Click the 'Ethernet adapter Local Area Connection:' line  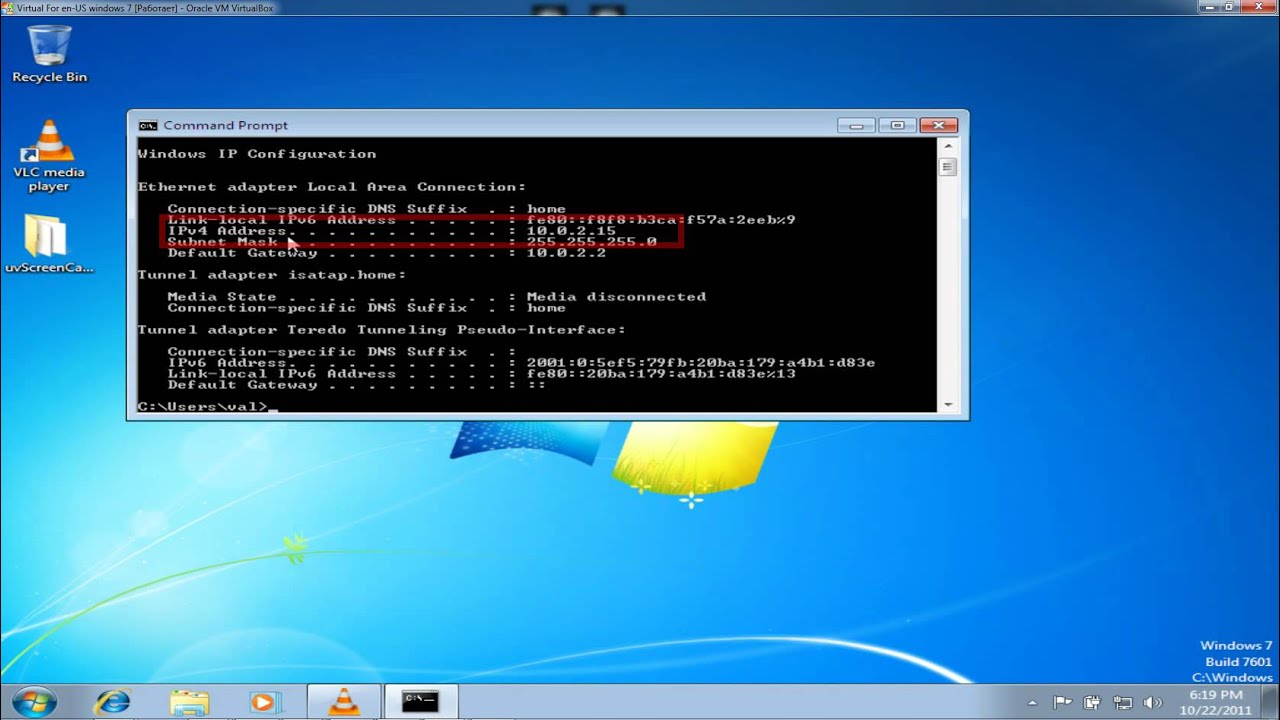(x=331, y=187)
